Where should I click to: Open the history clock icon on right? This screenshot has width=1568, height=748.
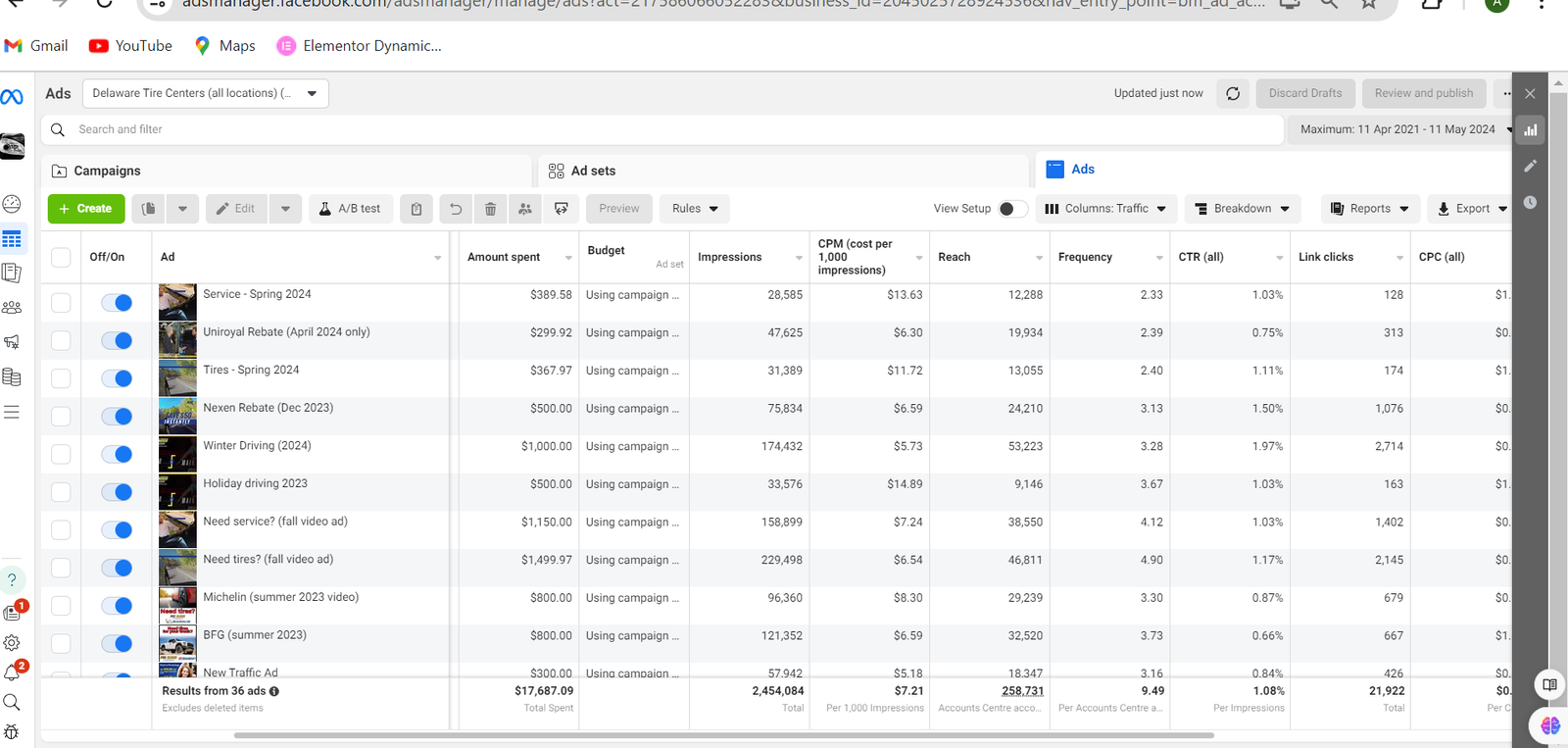point(1530,202)
